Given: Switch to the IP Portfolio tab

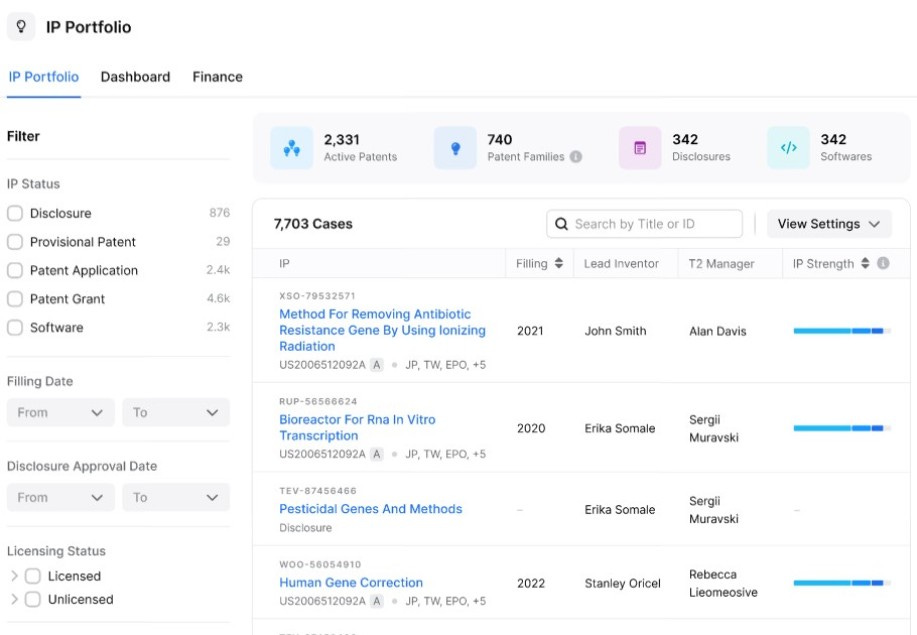Looking at the screenshot, I should tap(43, 77).
